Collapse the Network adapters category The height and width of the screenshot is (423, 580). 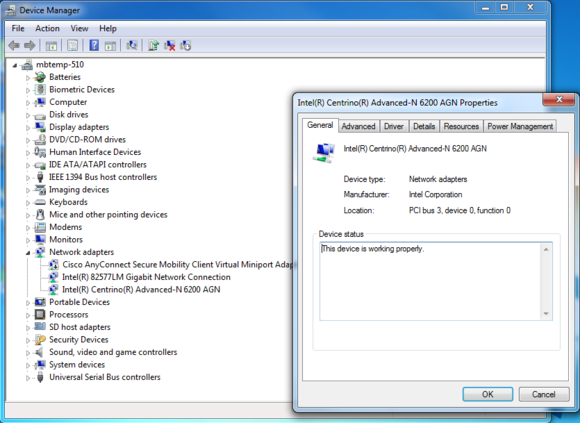coord(28,253)
